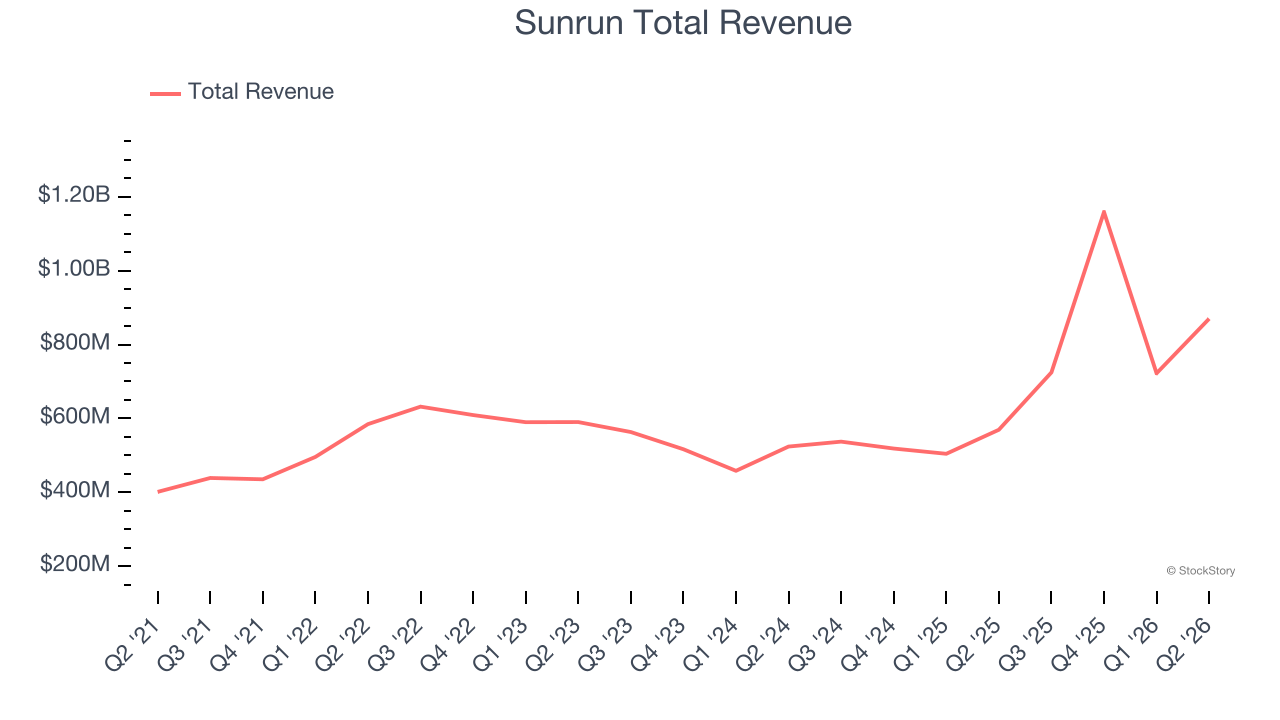Click the Q3 '25 point on revenue line

tap(1051, 372)
